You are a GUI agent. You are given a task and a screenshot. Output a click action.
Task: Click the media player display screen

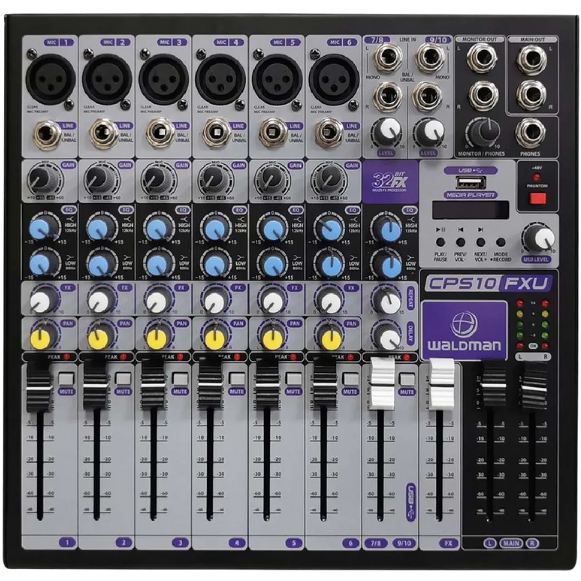471,210
